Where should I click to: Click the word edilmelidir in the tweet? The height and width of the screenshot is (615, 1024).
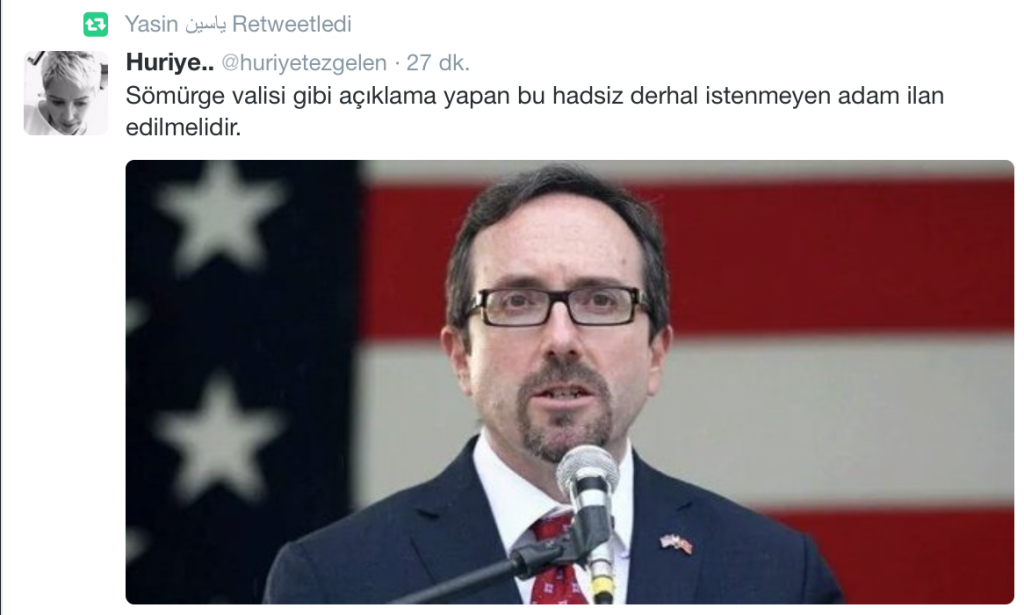[x=181, y=127]
